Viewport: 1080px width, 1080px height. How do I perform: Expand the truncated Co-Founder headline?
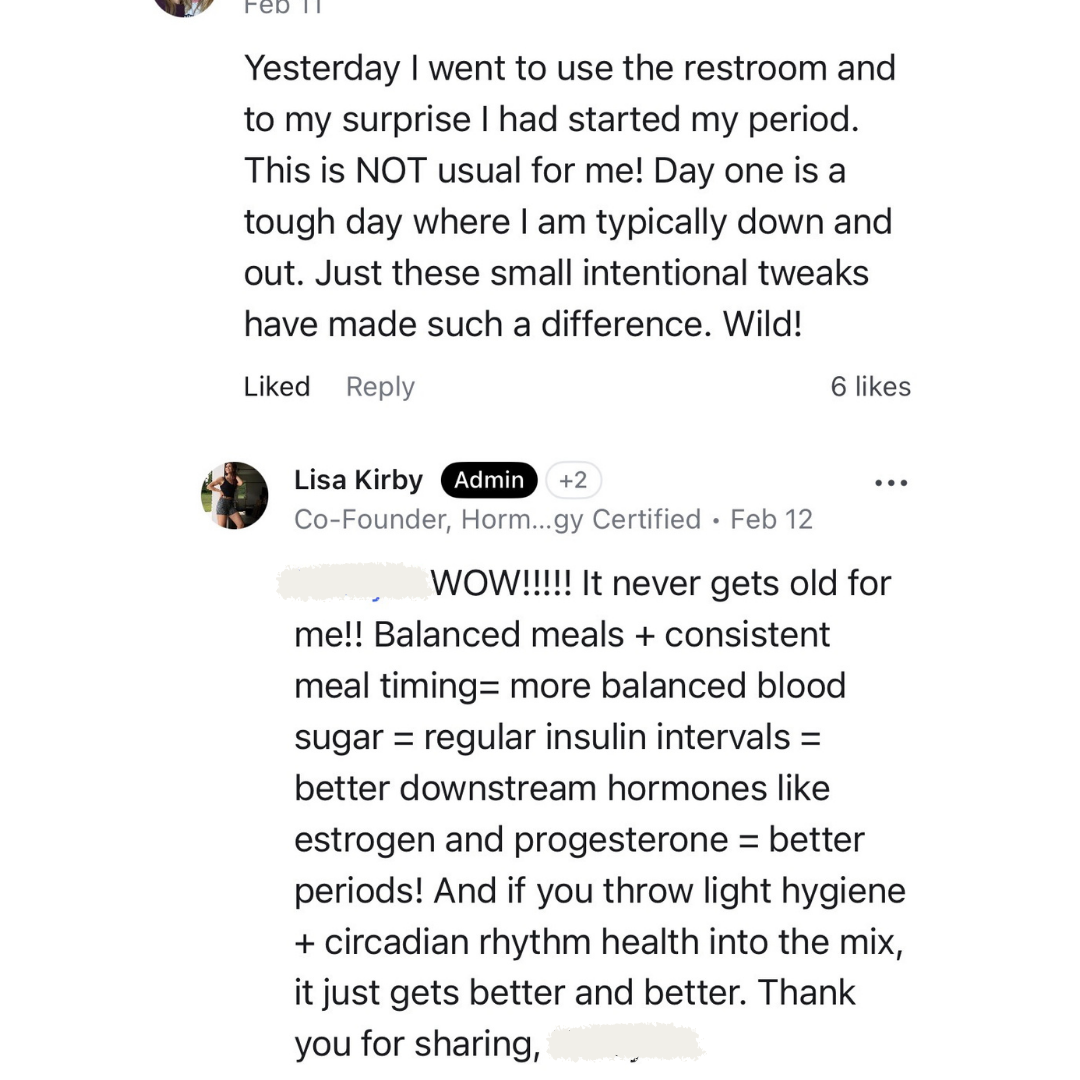pyautogui.click(x=497, y=520)
